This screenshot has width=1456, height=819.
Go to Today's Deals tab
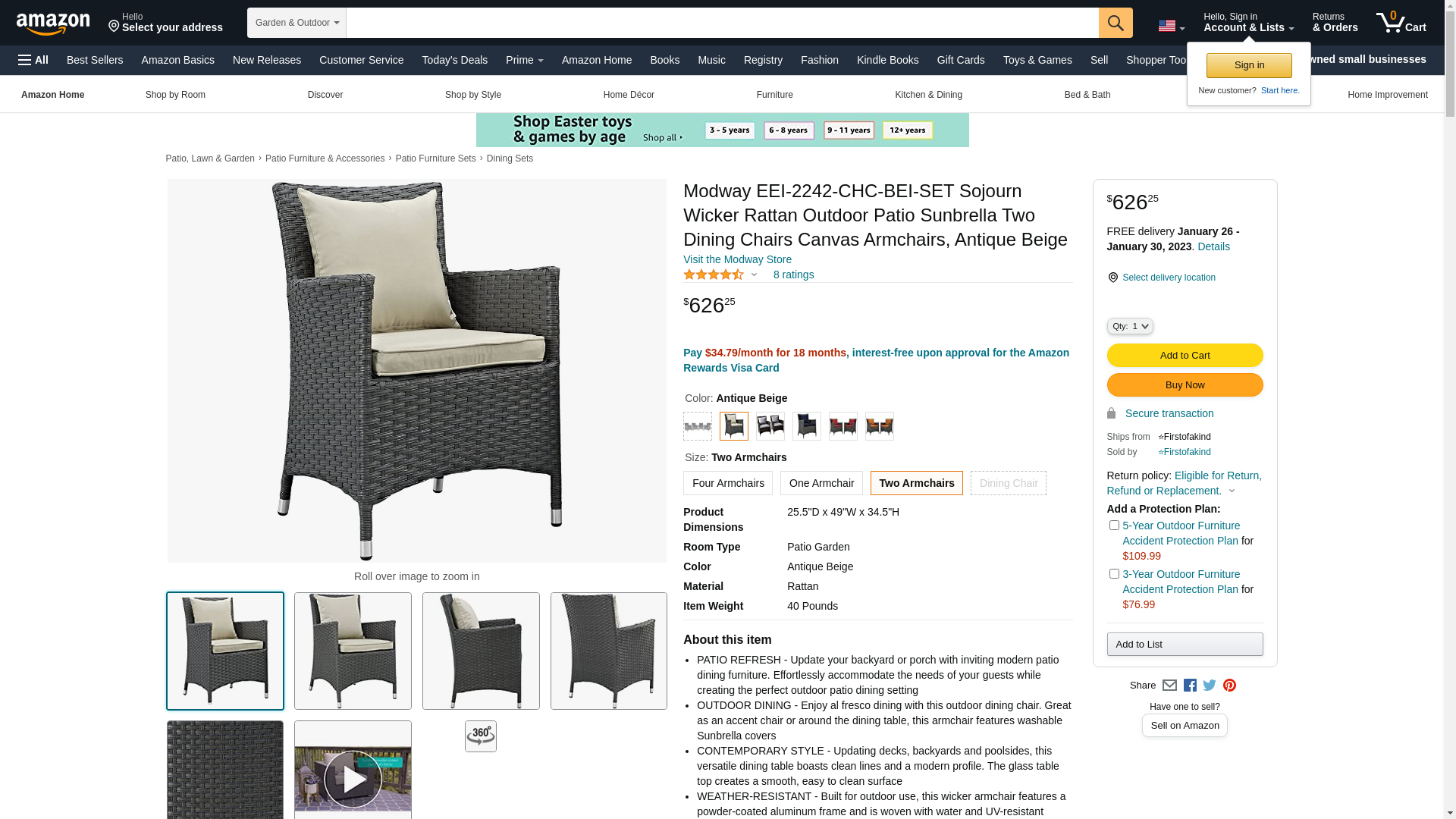[x=455, y=60]
